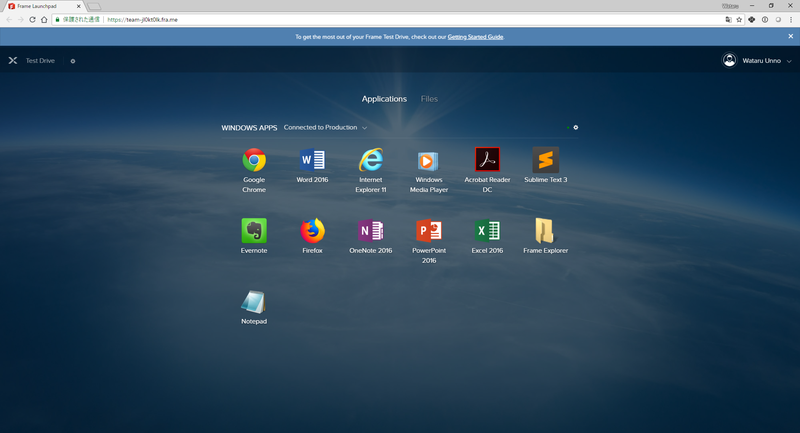Click the translate page icon in address bar
Viewport: 800px width, 433px height.
728,20
